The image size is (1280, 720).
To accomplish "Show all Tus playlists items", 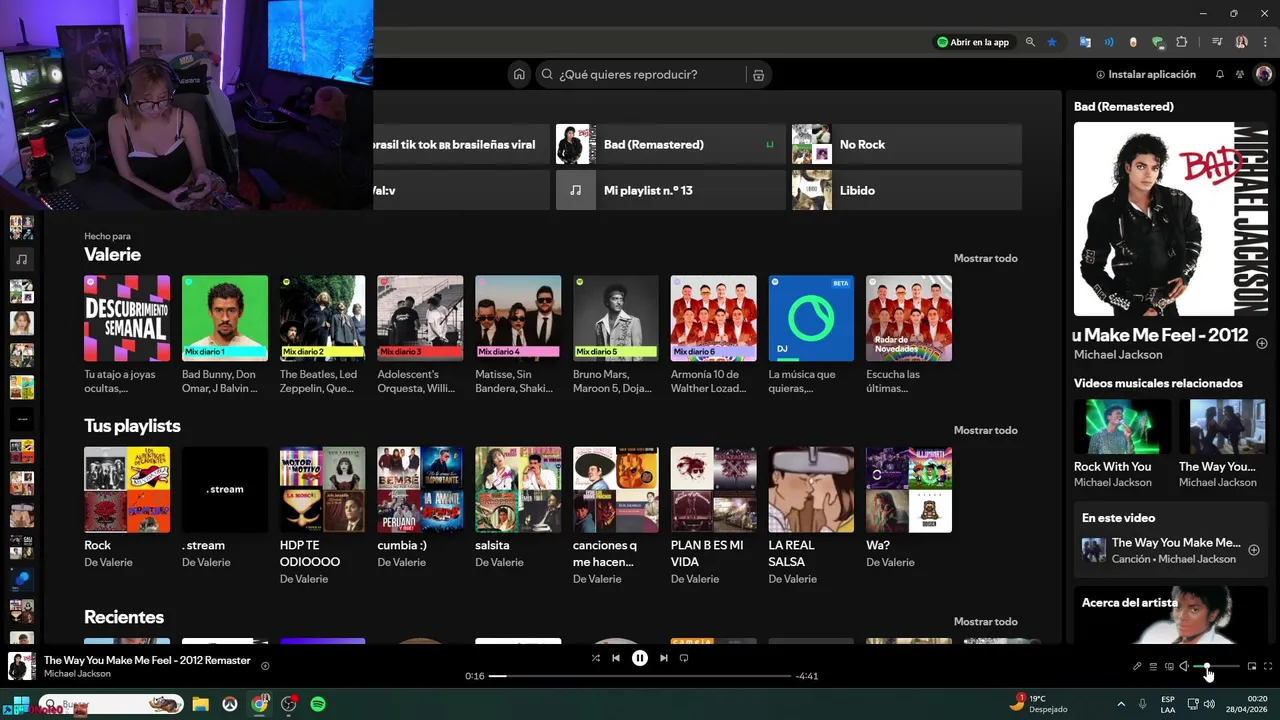I will pyautogui.click(x=985, y=430).
